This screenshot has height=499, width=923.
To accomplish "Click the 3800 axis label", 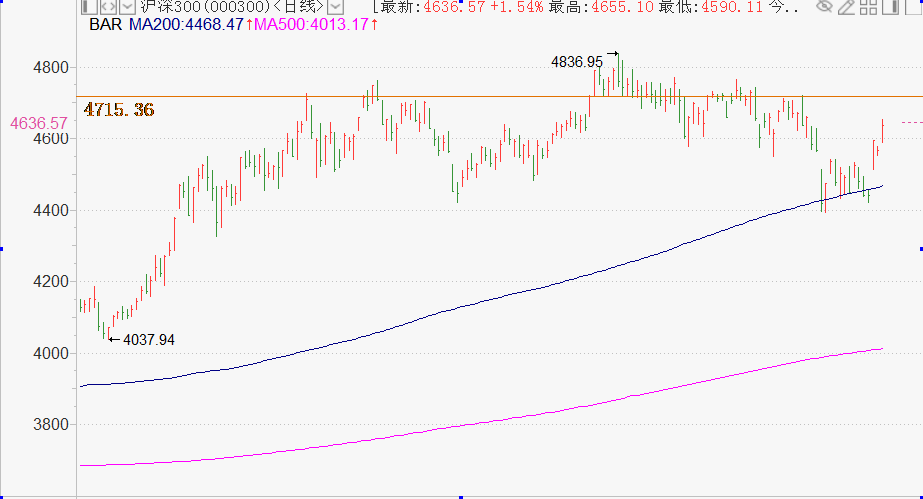I will [x=51, y=424].
